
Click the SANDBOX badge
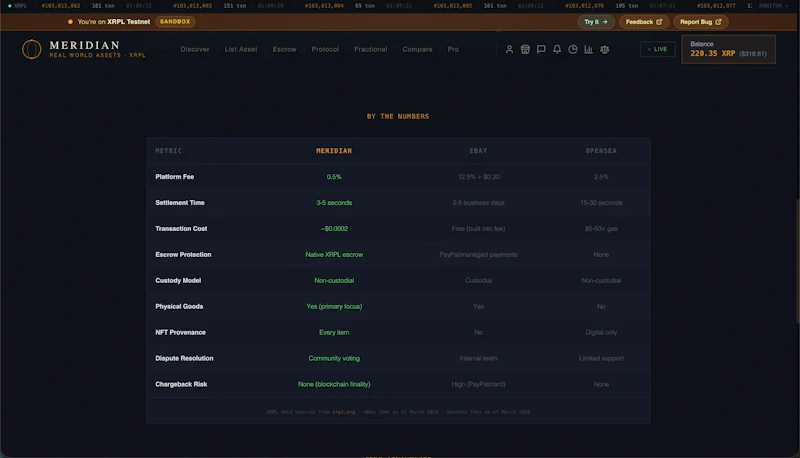(x=175, y=21)
